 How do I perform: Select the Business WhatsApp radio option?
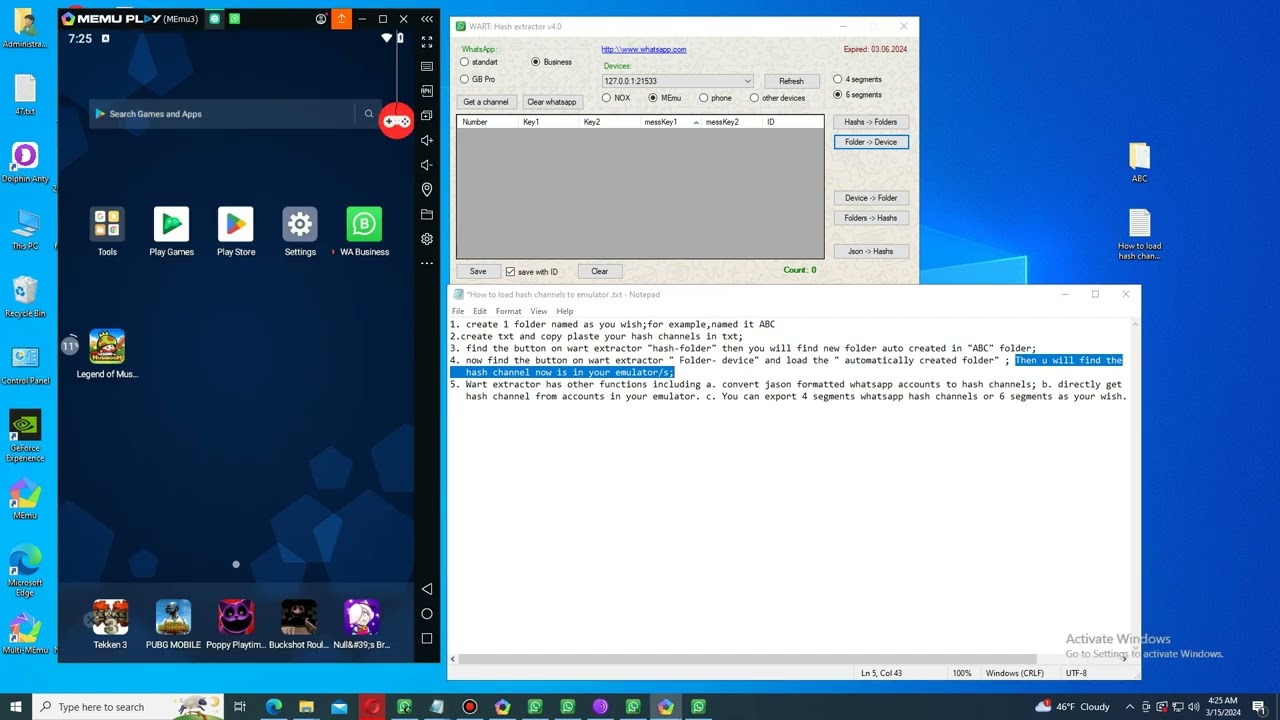click(x=551, y=62)
